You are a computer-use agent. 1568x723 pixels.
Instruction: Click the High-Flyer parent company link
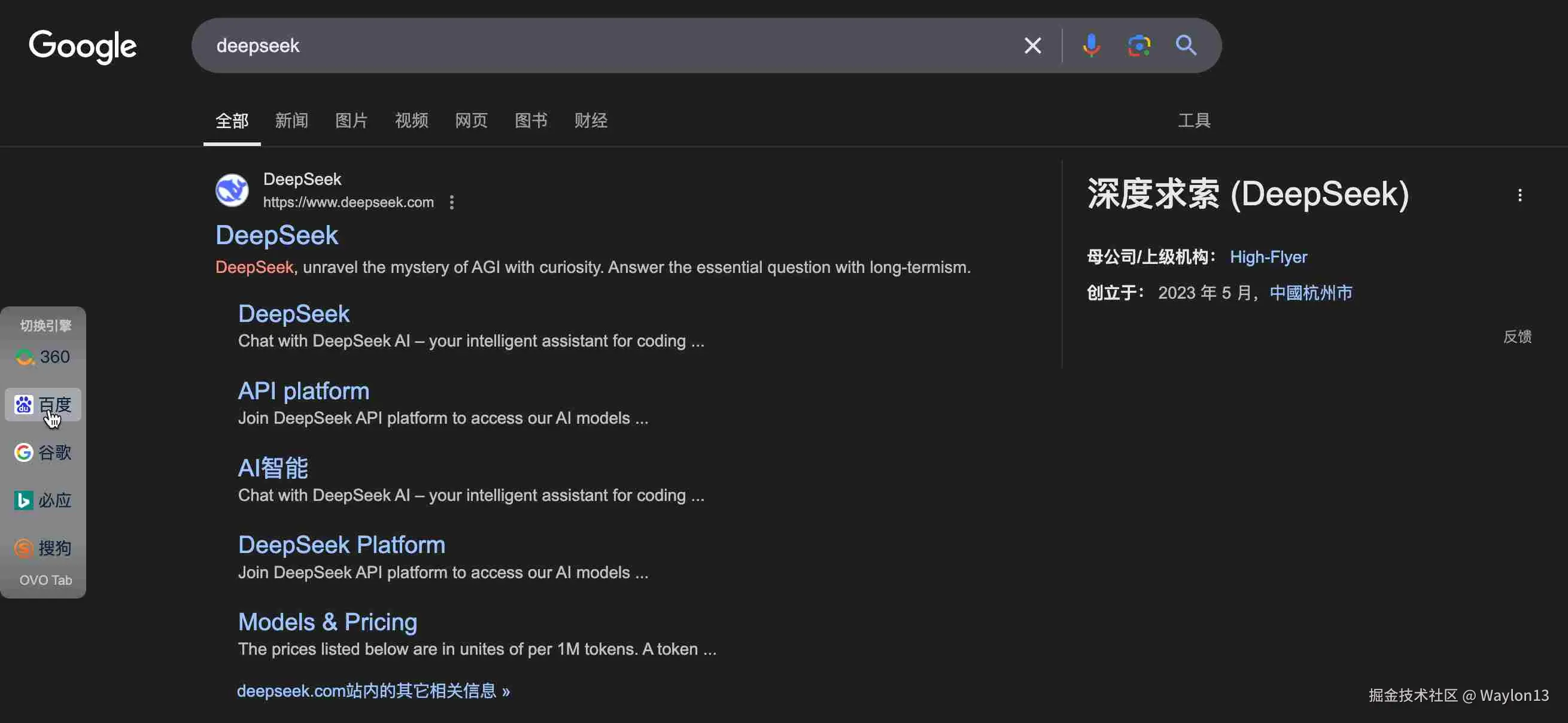pos(1268,257)
